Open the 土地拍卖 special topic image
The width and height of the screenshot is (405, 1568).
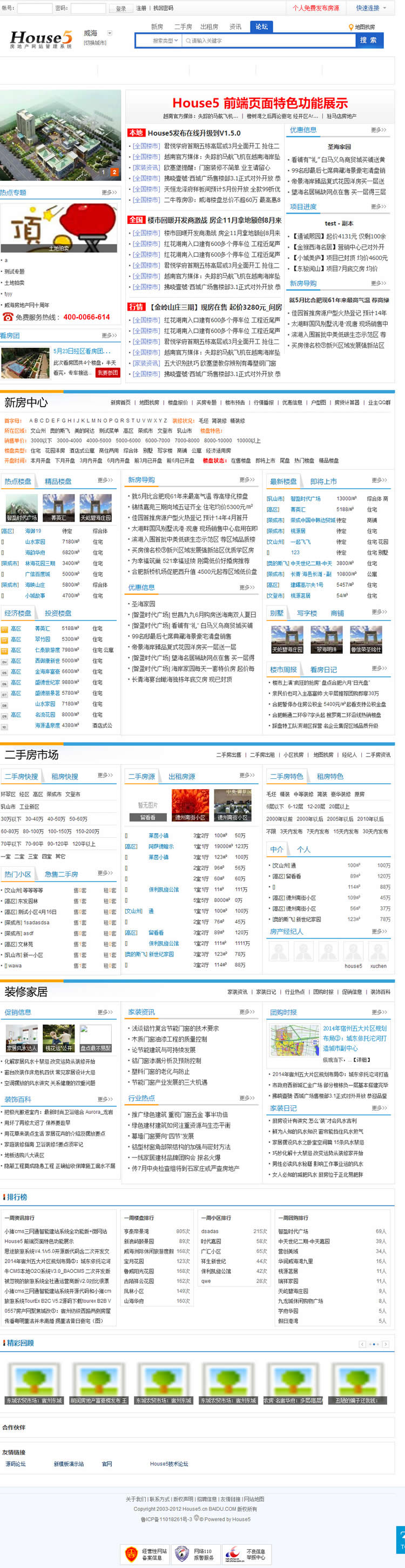click(58, 228)
